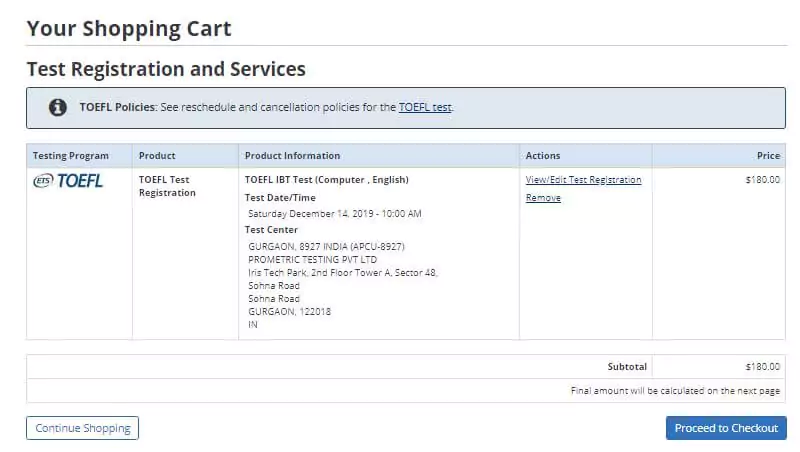Click Proceed to Checkout button
800x452 pixels.
click(726, 428)
